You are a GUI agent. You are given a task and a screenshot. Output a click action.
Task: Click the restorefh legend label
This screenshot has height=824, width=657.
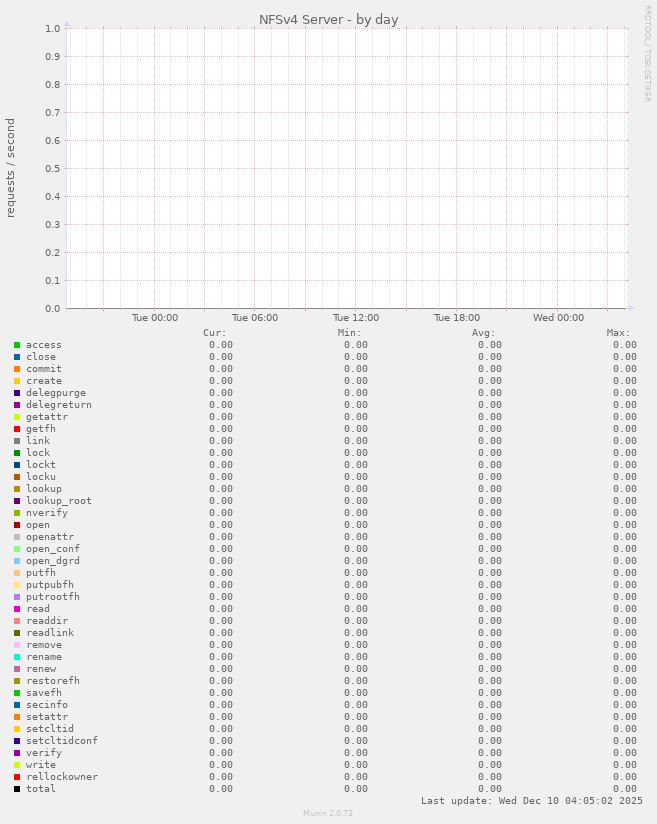coord(53,681)
